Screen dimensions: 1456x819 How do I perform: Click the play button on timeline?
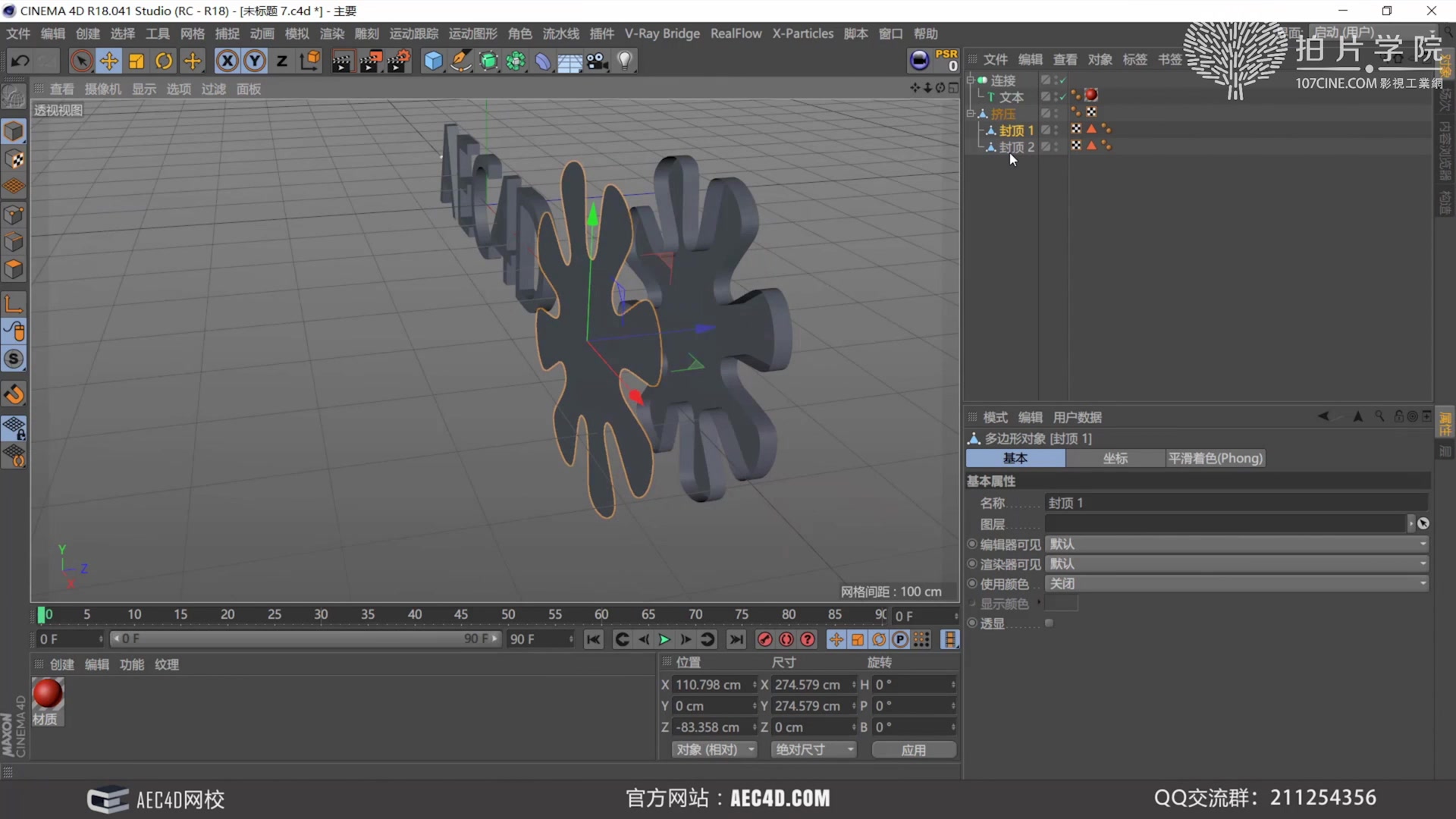tap(664, 639)
